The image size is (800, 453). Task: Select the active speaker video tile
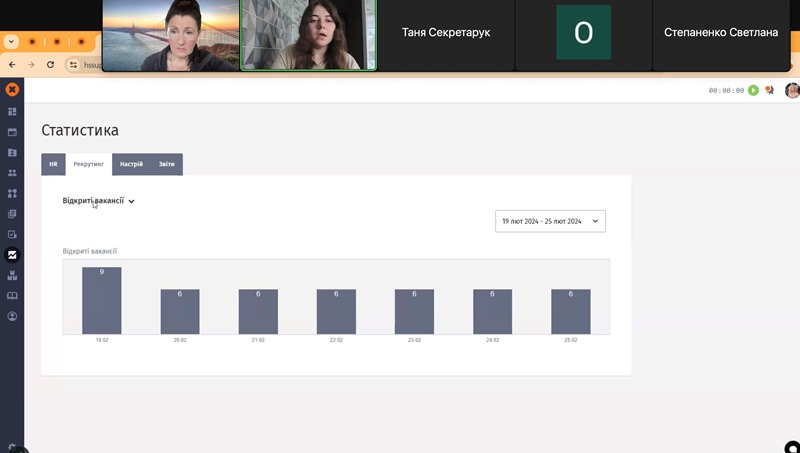pyautogui.click(x=309, y=35)
